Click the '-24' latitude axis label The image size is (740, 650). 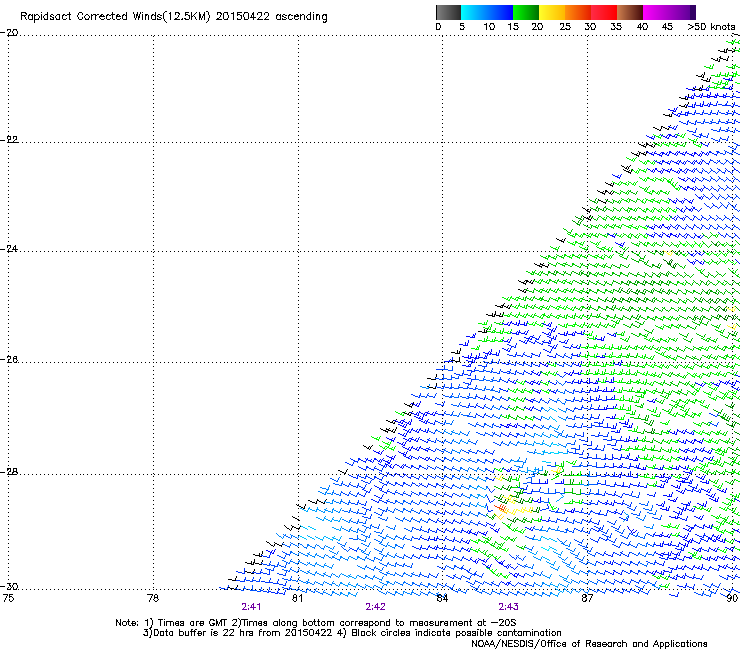(9, 248)
